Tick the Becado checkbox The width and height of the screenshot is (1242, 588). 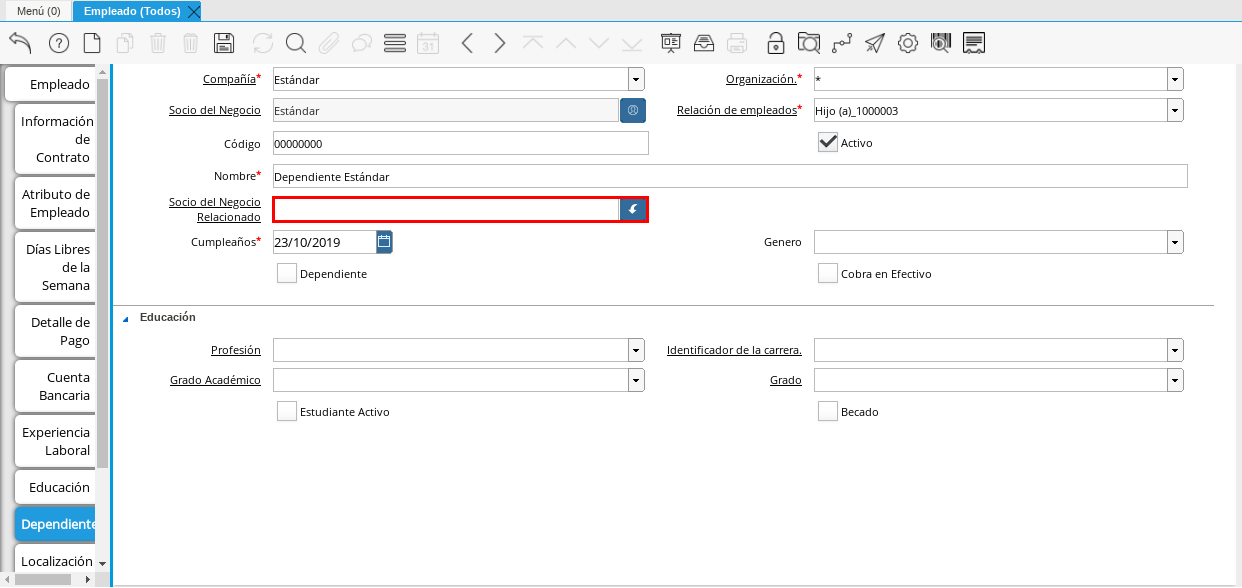(827, 411)
